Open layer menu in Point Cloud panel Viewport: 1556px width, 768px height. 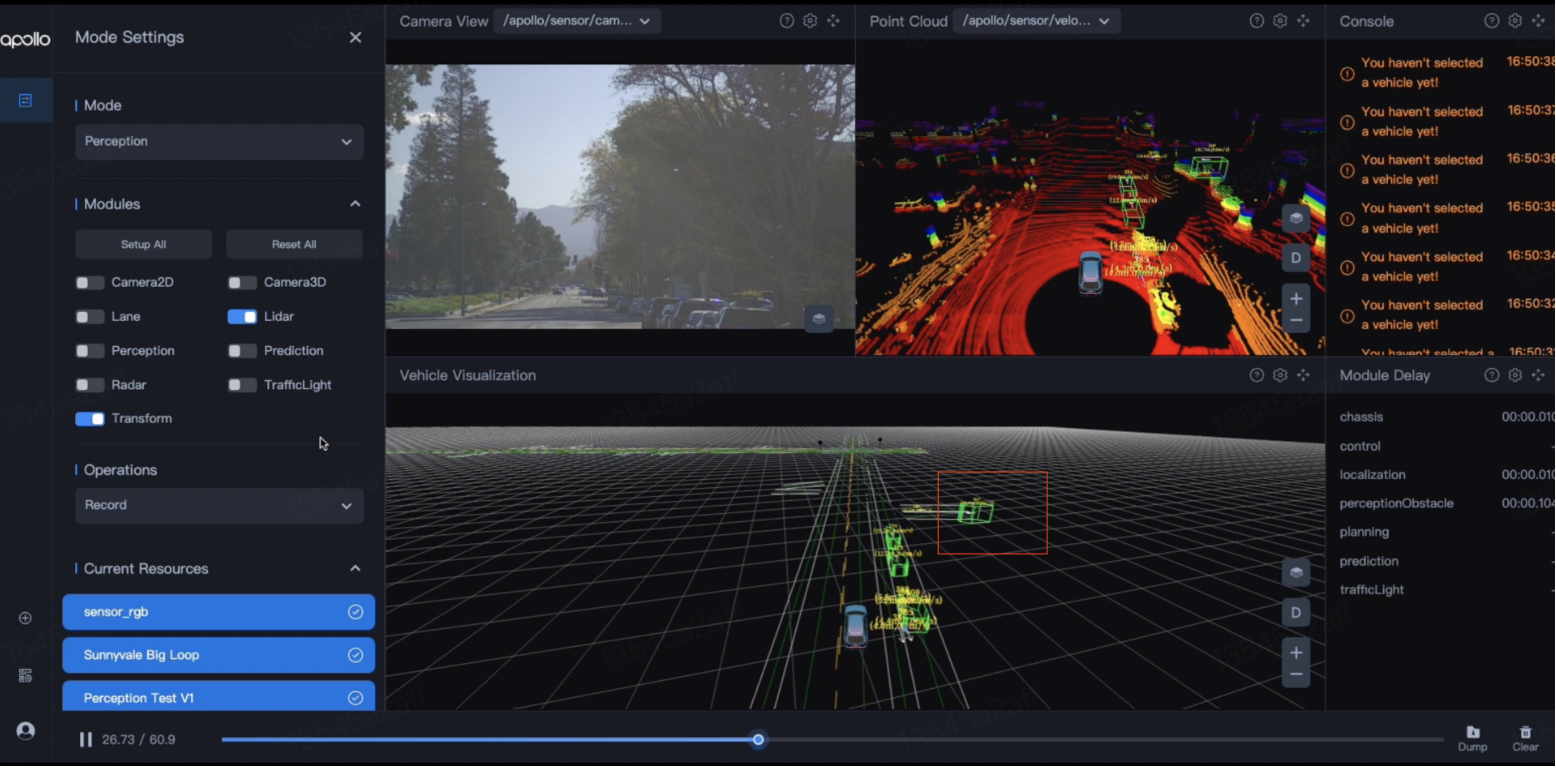click(1296, 218)
